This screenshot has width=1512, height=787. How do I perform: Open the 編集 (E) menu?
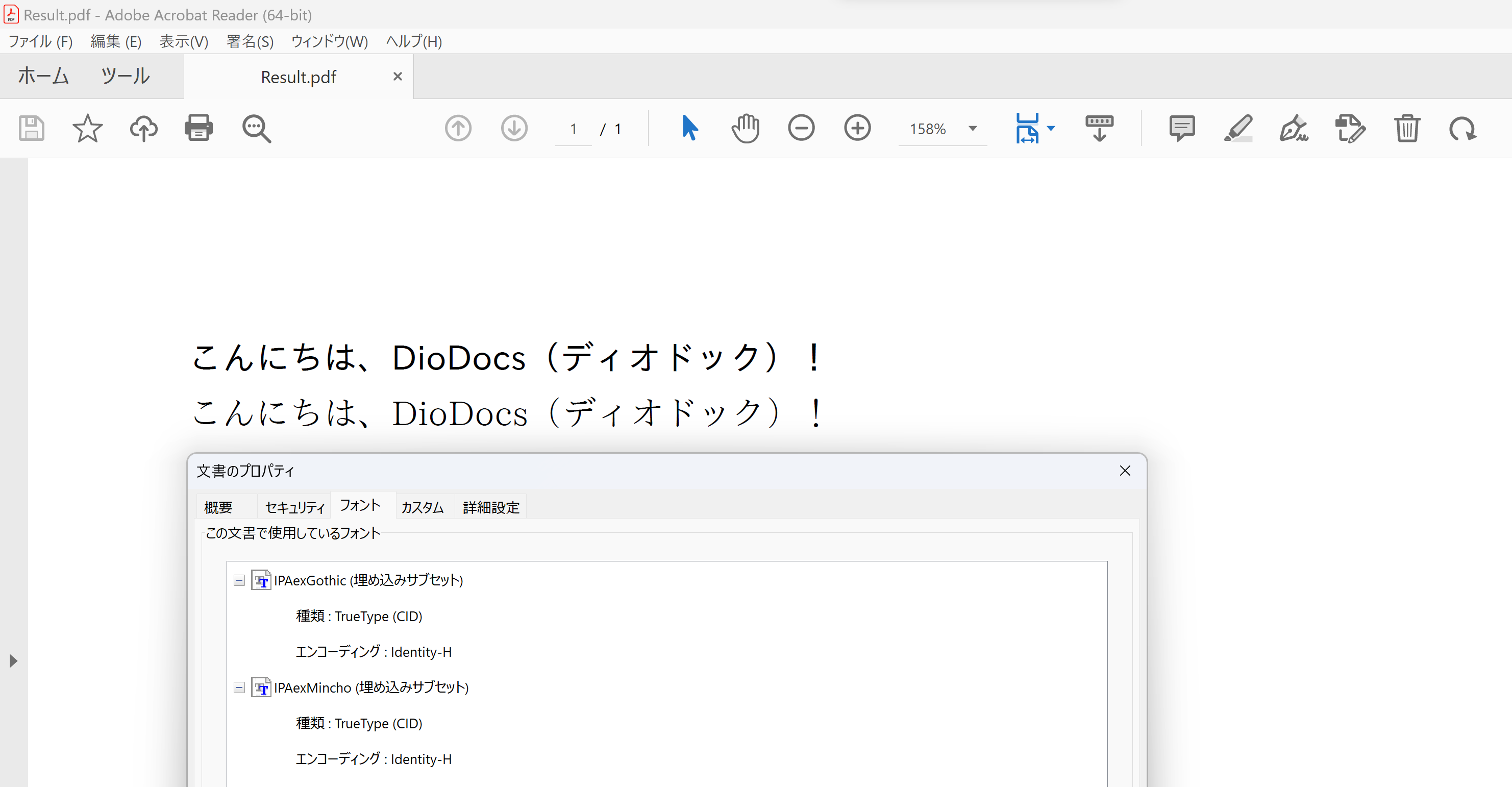tap(116, 42)
